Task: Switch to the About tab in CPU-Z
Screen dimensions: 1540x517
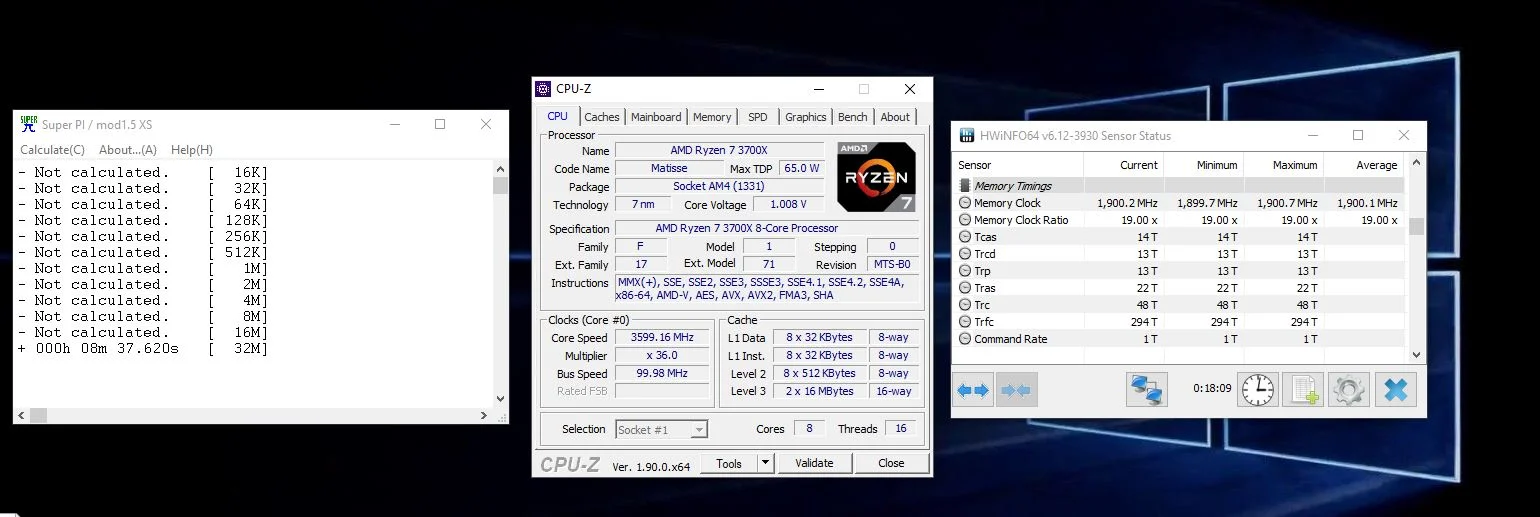Action: [895, 117]
